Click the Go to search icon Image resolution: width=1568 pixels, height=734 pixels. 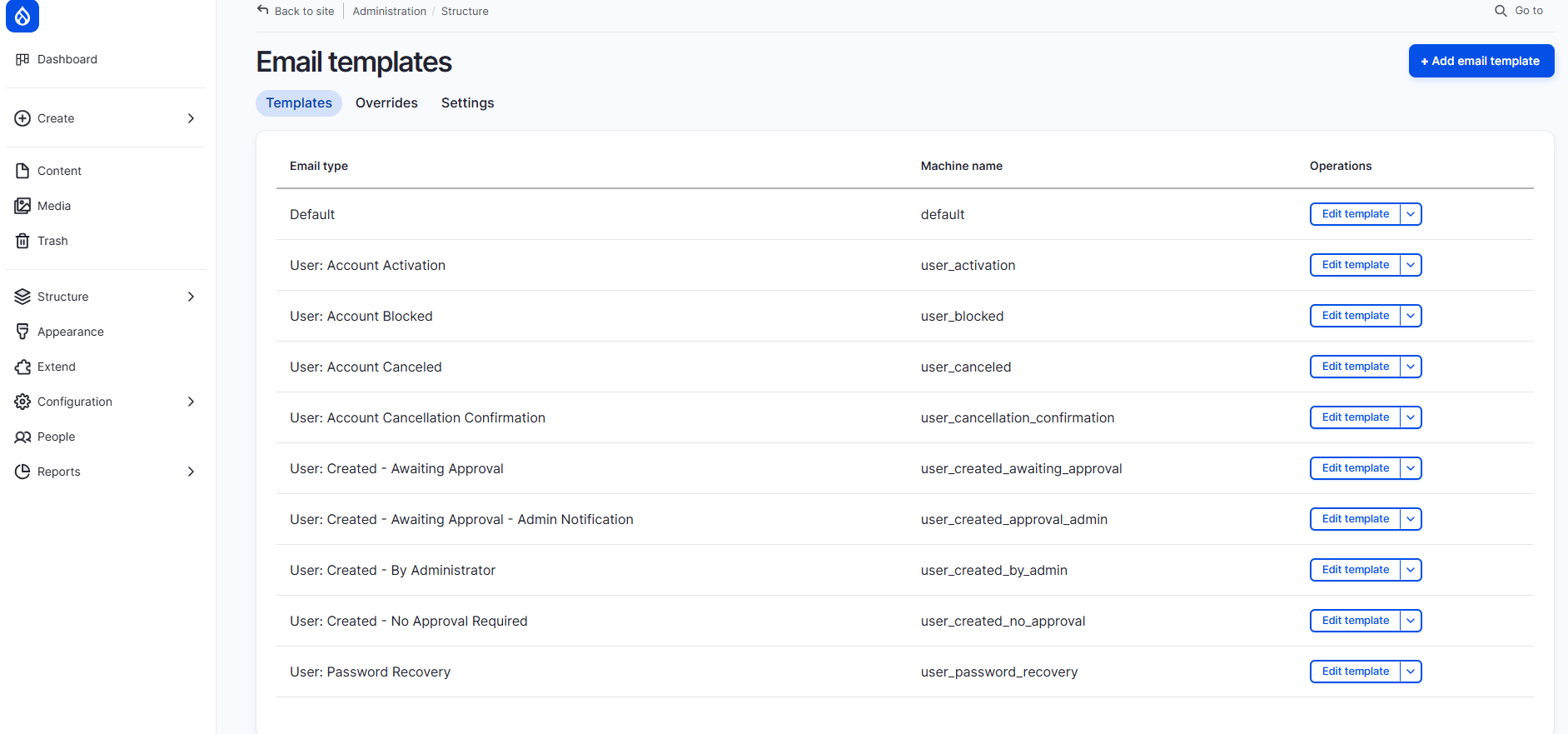(x=1501, y=11)
